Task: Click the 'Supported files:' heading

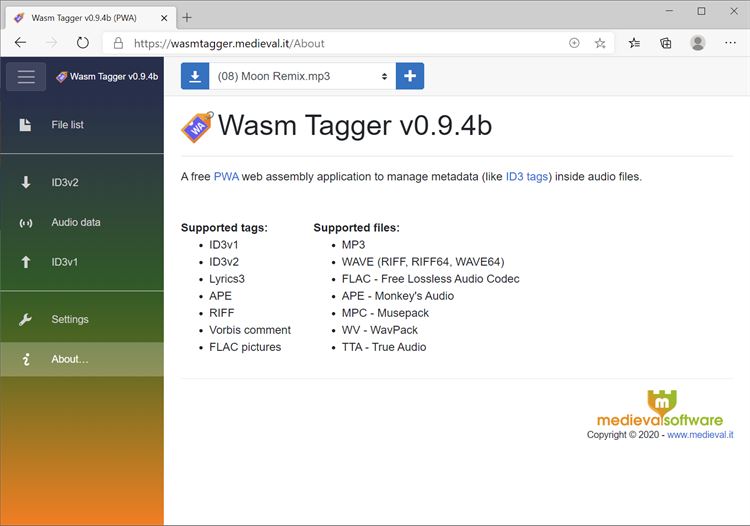Action: pos(356,228)
